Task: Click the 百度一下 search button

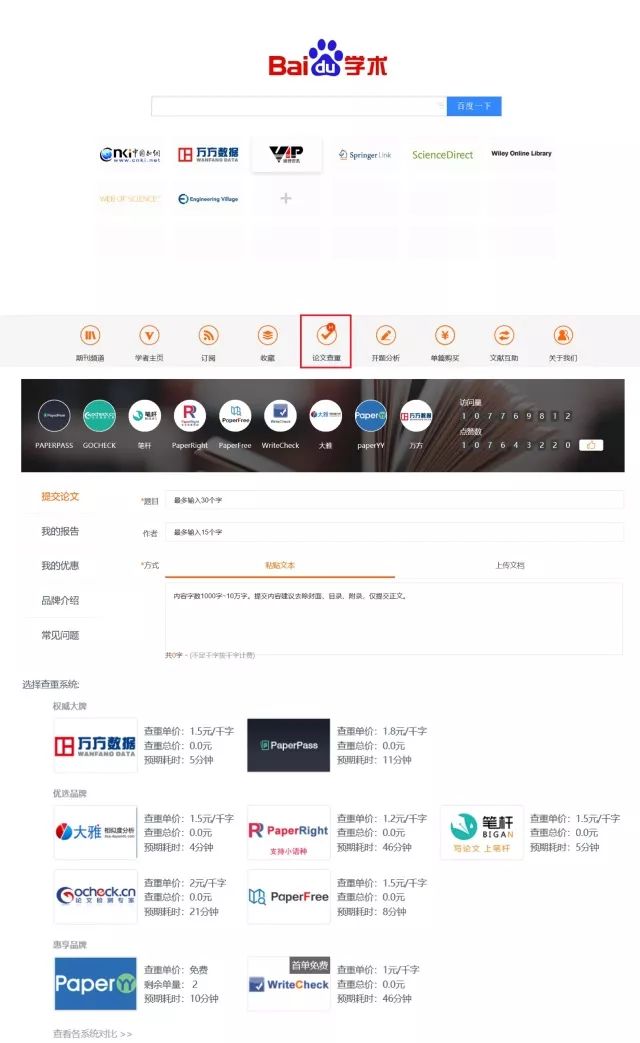Action: coord(474,106)
